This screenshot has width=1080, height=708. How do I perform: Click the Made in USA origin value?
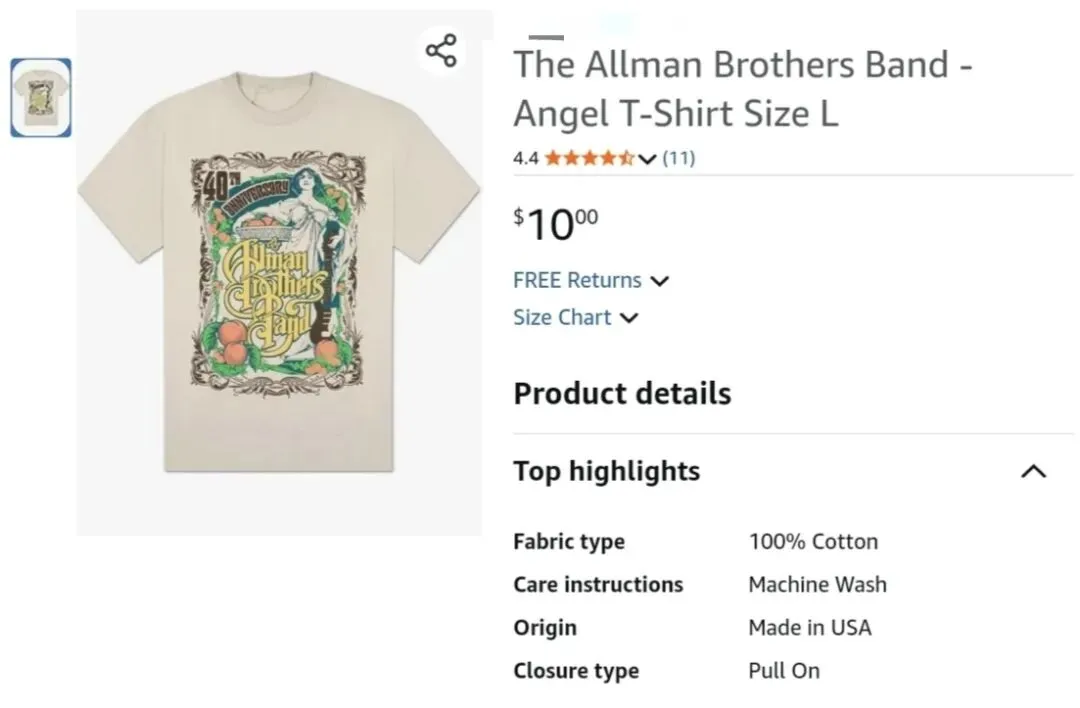pos(810,627)
